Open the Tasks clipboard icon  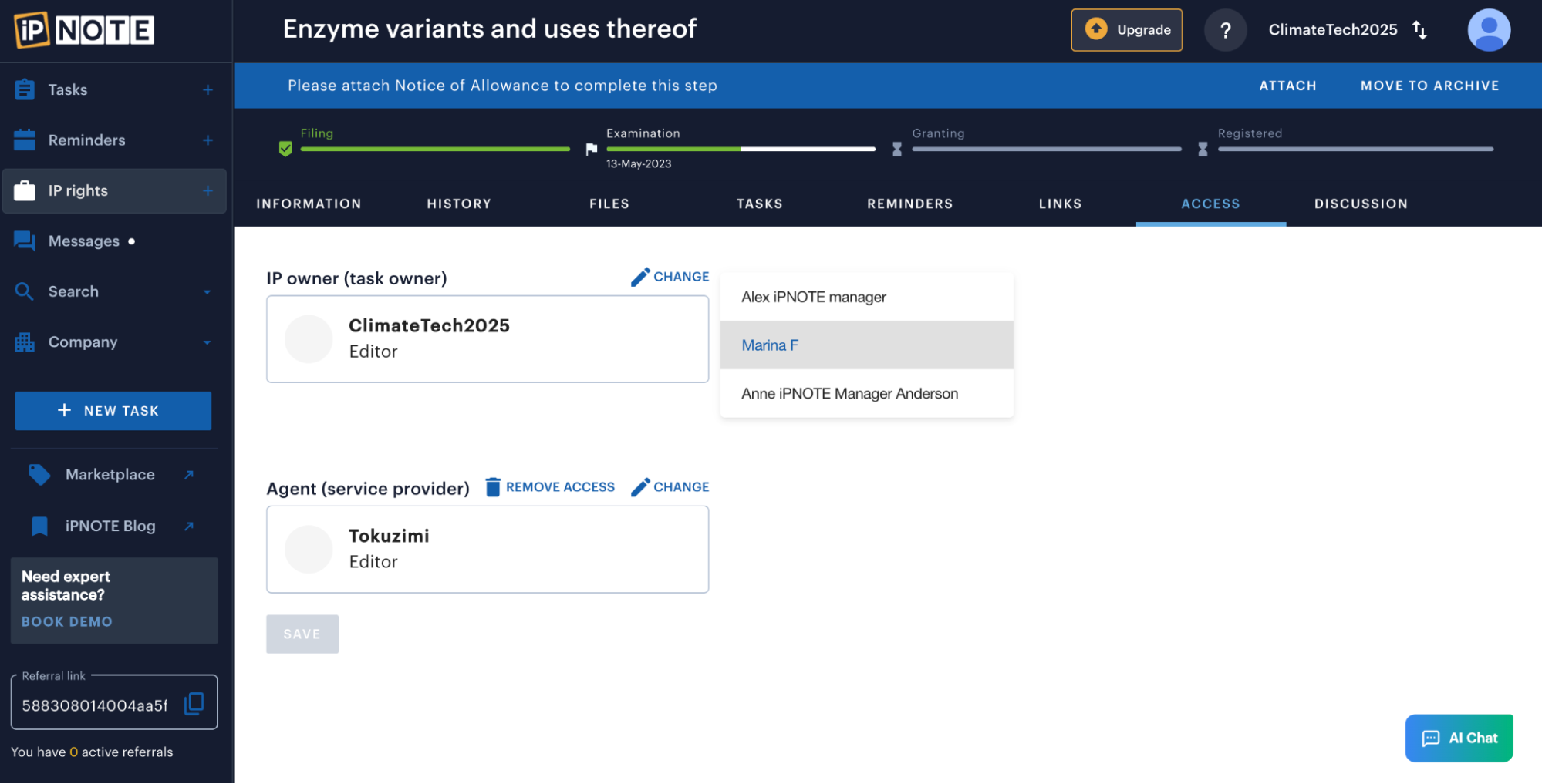tap(25, 89)
